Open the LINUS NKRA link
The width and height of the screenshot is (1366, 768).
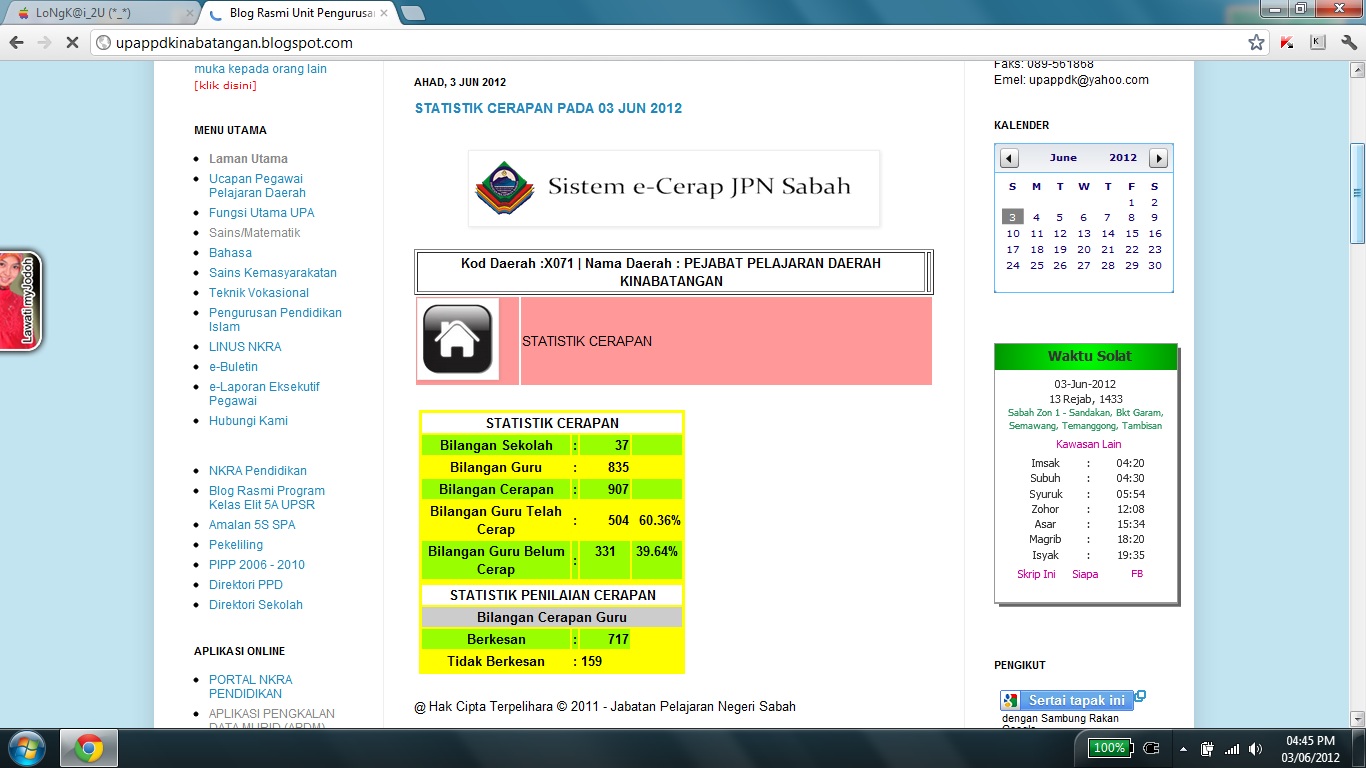(245, 346)
